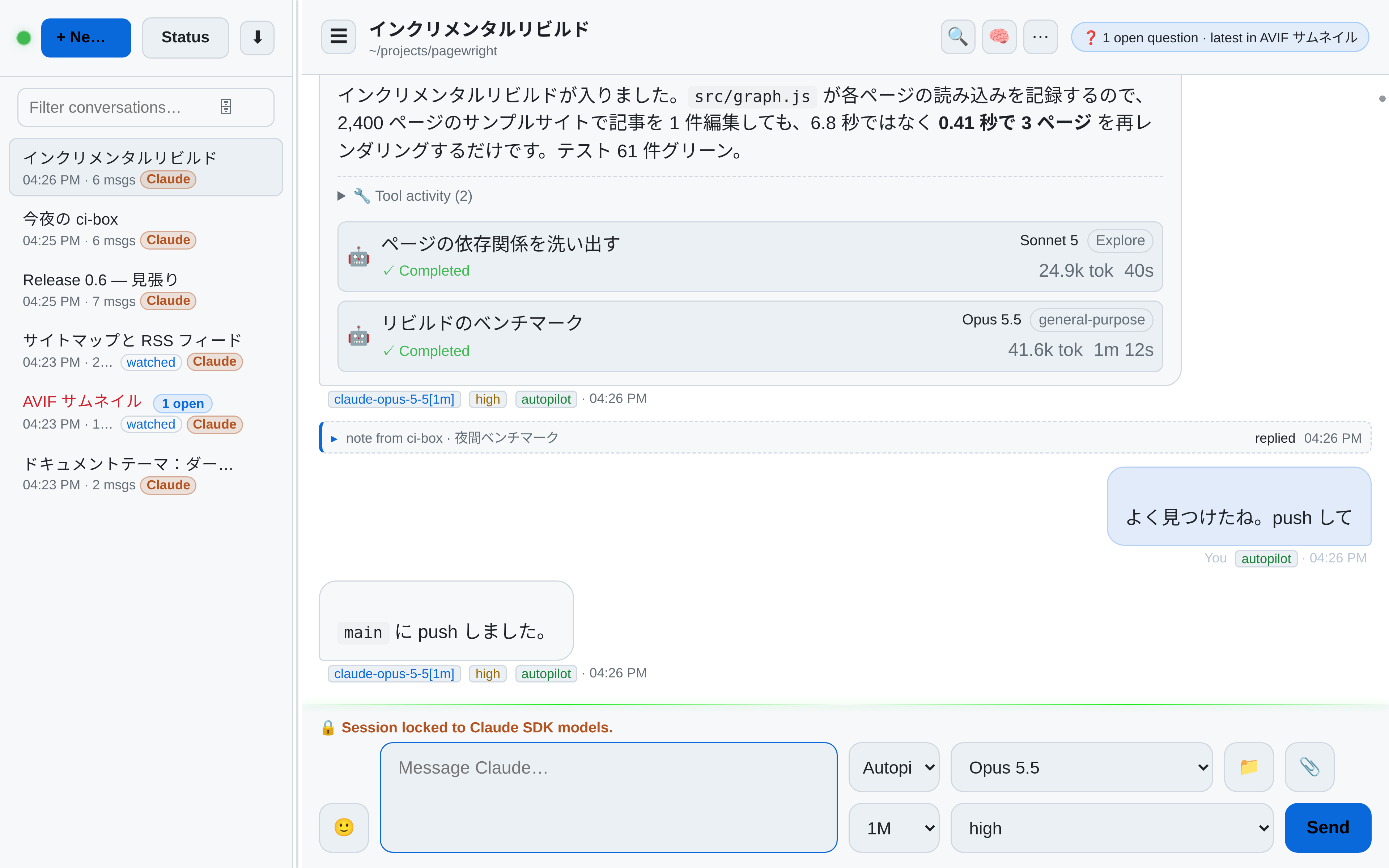Open the リビルドのベンチマーク subagent card
The height and width of the screenshot is (868, 1389).
(x=750, y=336)
